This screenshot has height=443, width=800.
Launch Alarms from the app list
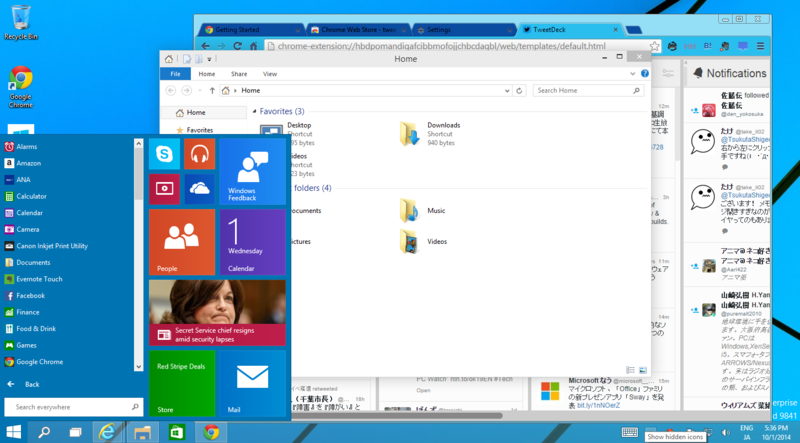coord(27,146)
